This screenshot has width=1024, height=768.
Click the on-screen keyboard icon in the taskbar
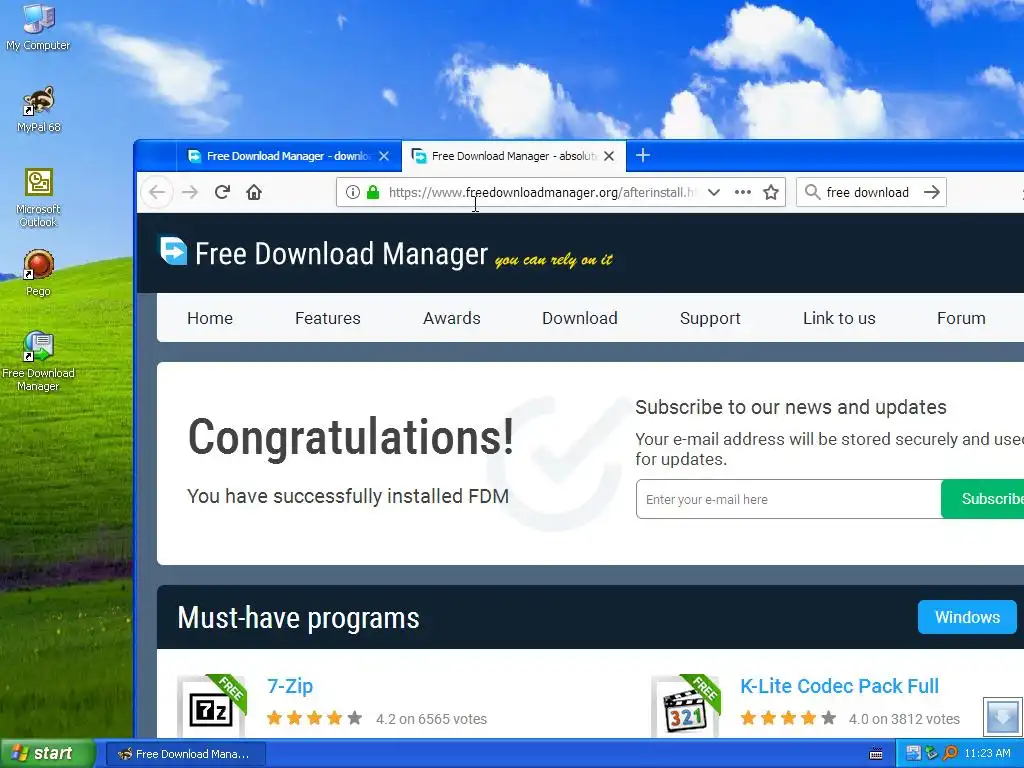tap(876, 754)
